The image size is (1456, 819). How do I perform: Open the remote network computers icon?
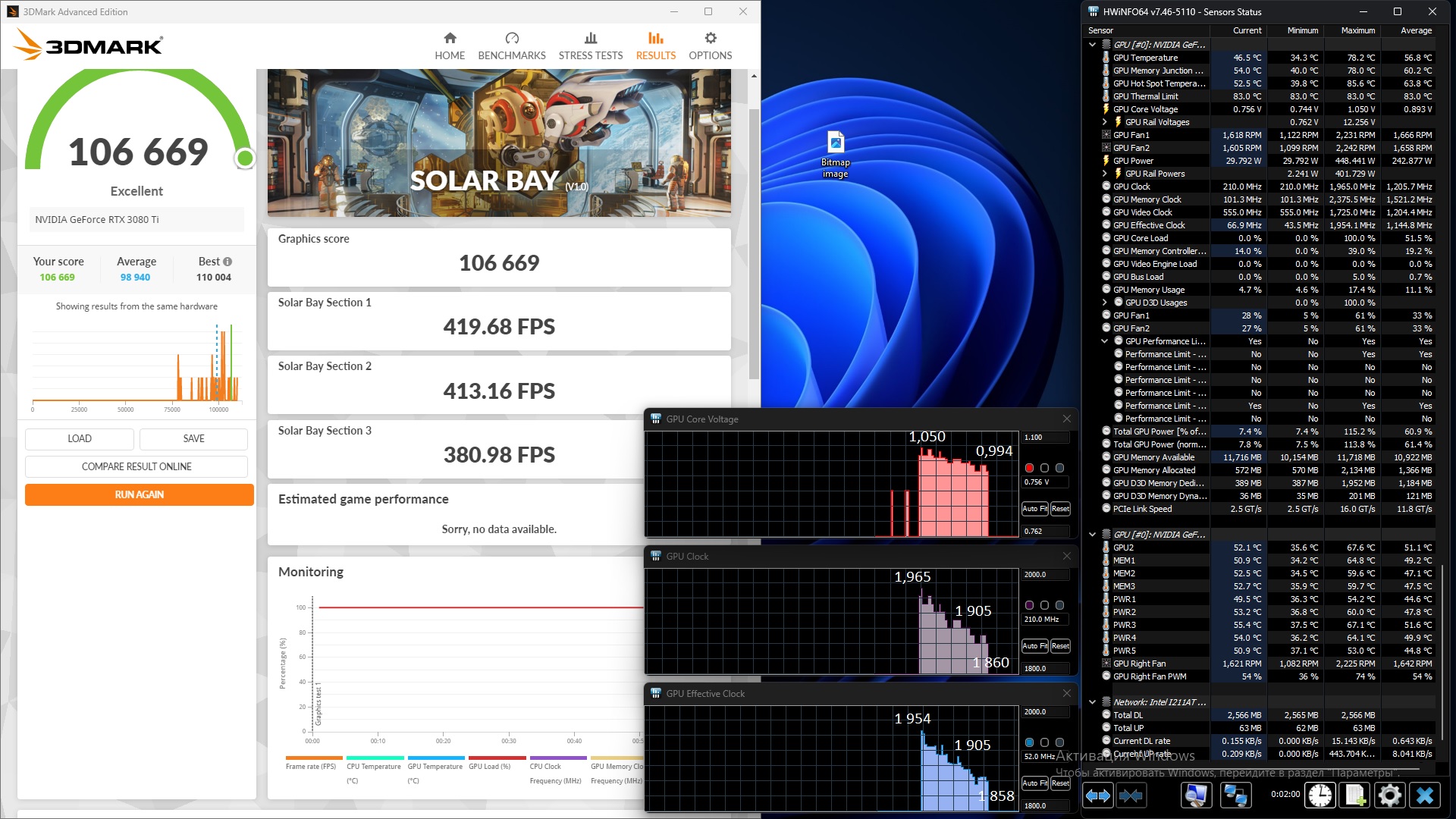1235,795
